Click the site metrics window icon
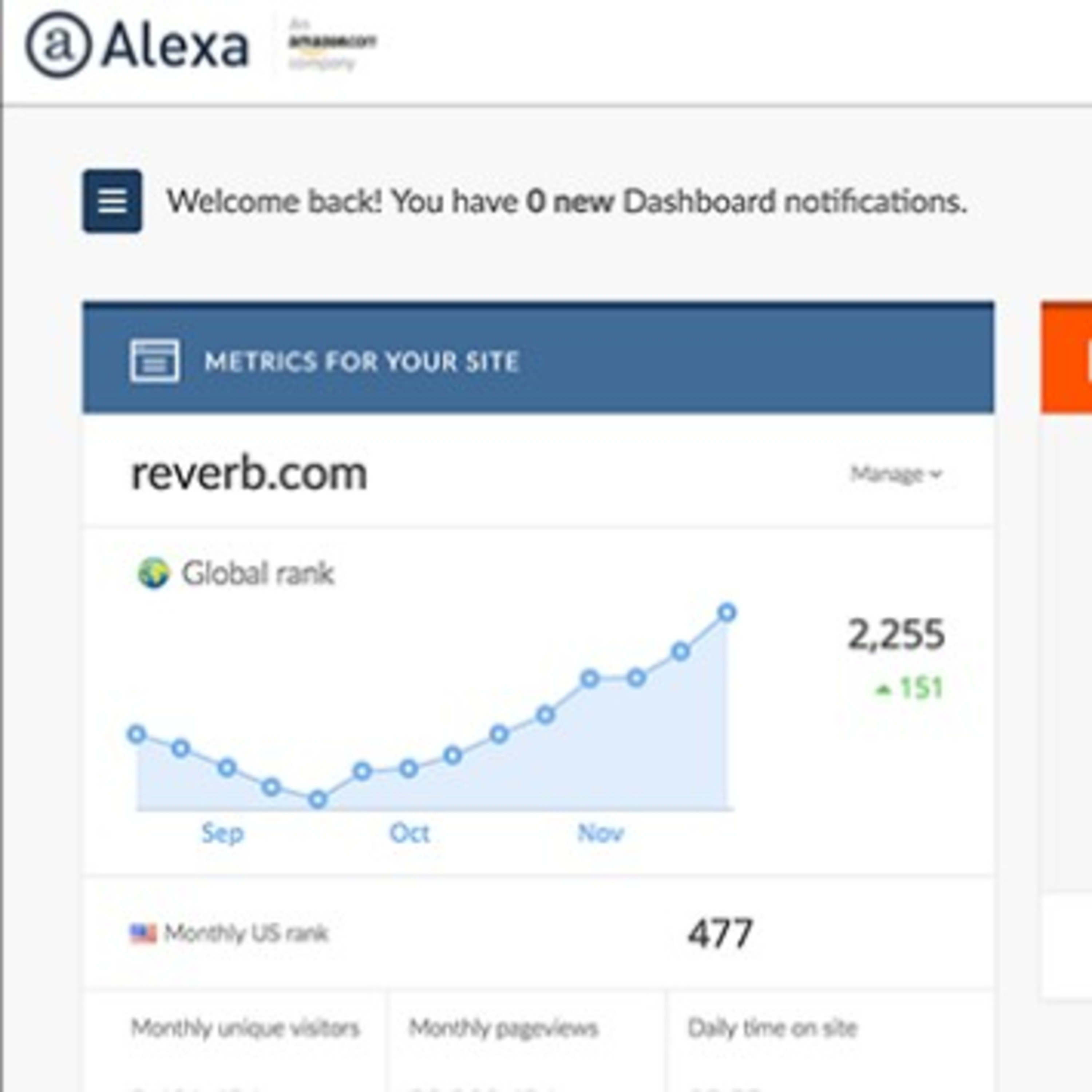The image size is (1092, 1092). [154, 361]
